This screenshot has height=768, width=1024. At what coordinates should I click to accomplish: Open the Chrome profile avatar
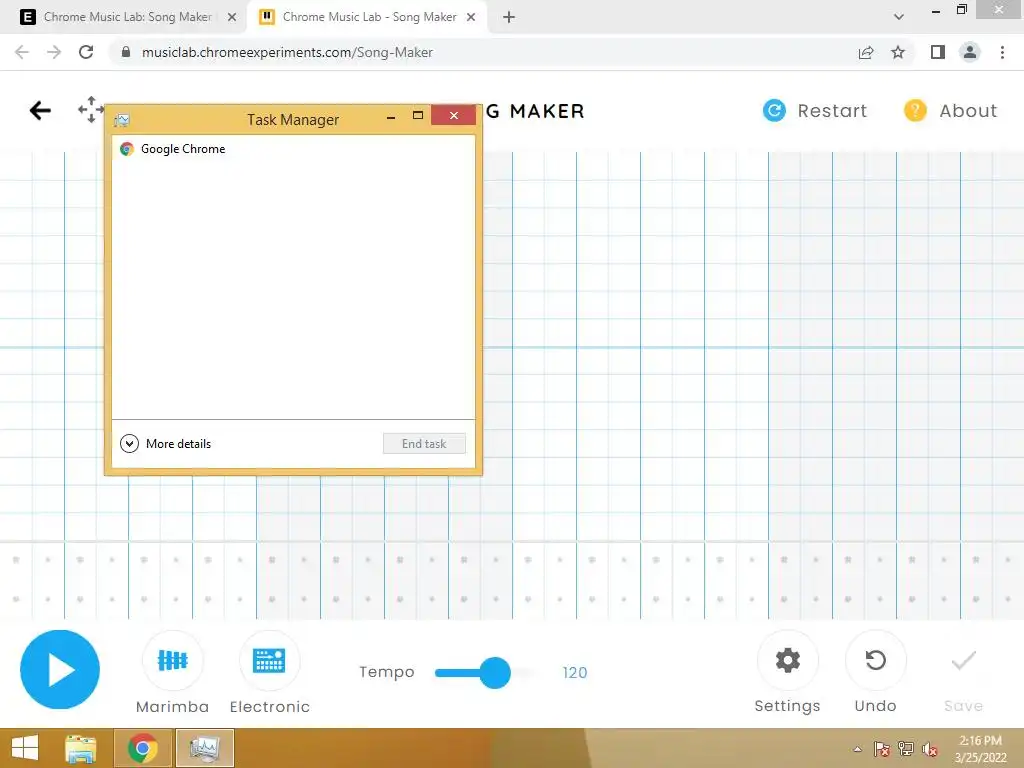pos(970,52)
